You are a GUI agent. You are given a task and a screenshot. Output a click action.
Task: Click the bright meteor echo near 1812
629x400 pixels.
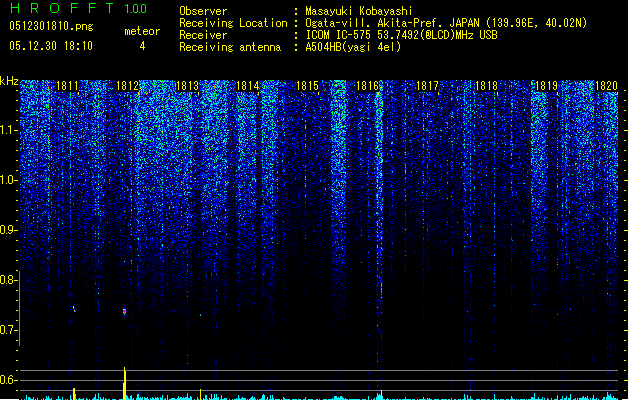click(124, 311)
